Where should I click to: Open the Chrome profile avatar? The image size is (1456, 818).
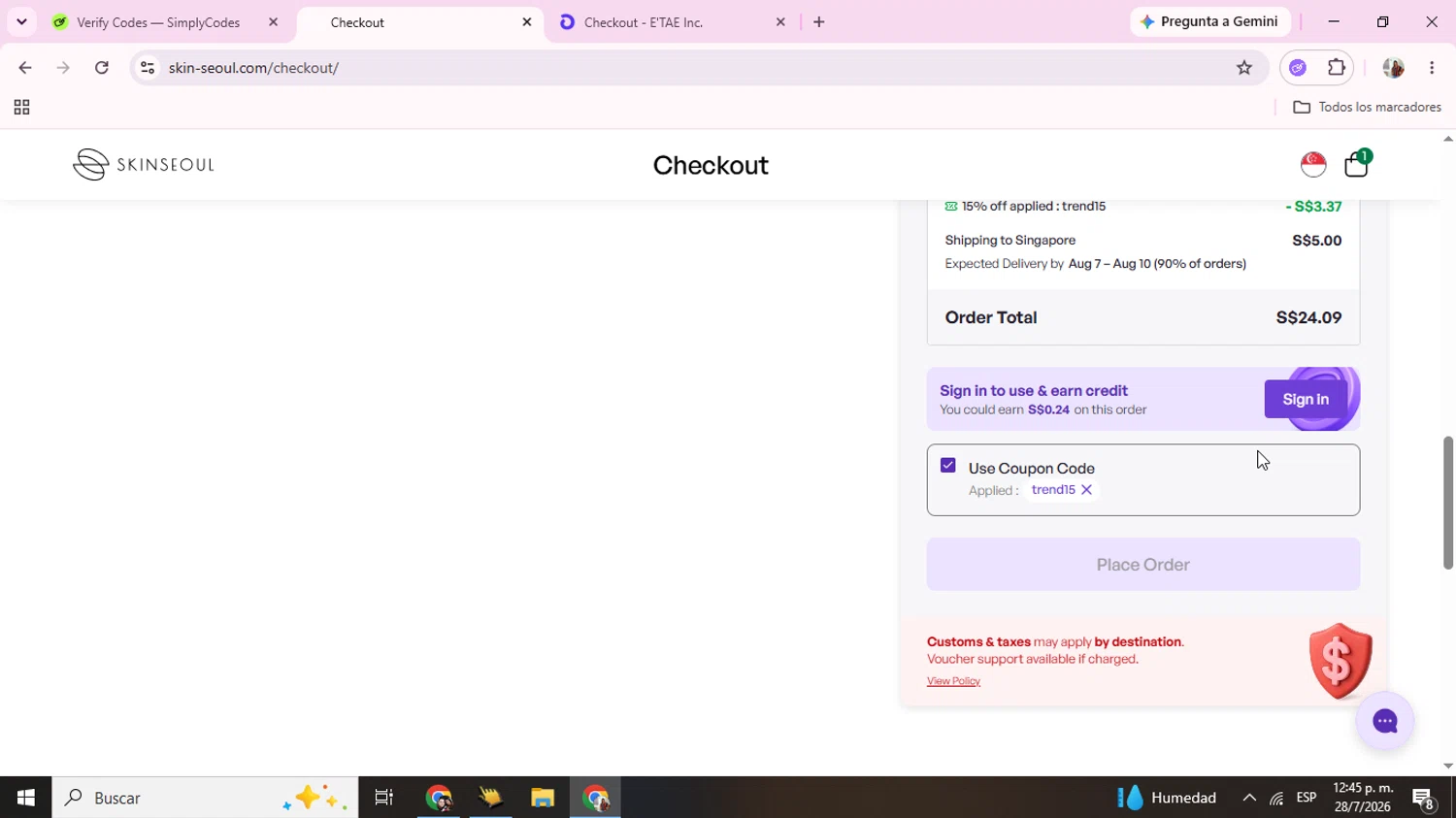point(1393,67)
